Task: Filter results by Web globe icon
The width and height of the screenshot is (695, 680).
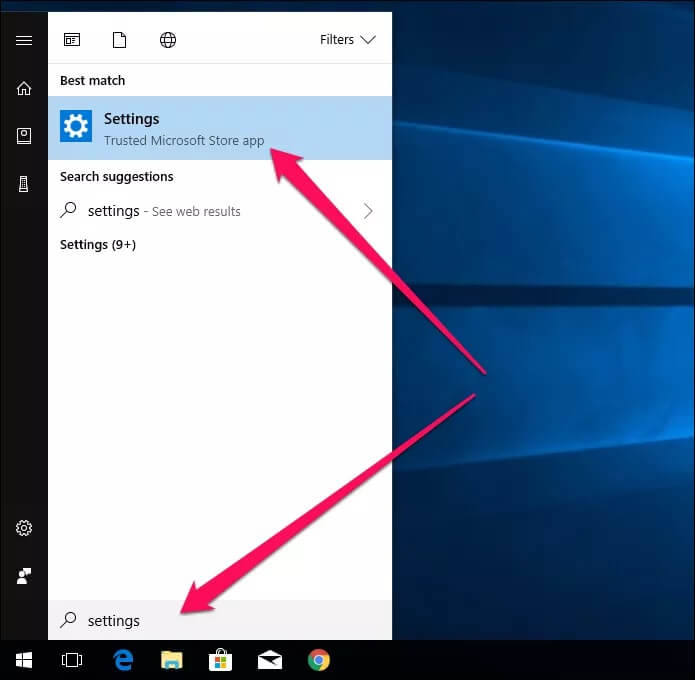Action: tap(168, 40)
